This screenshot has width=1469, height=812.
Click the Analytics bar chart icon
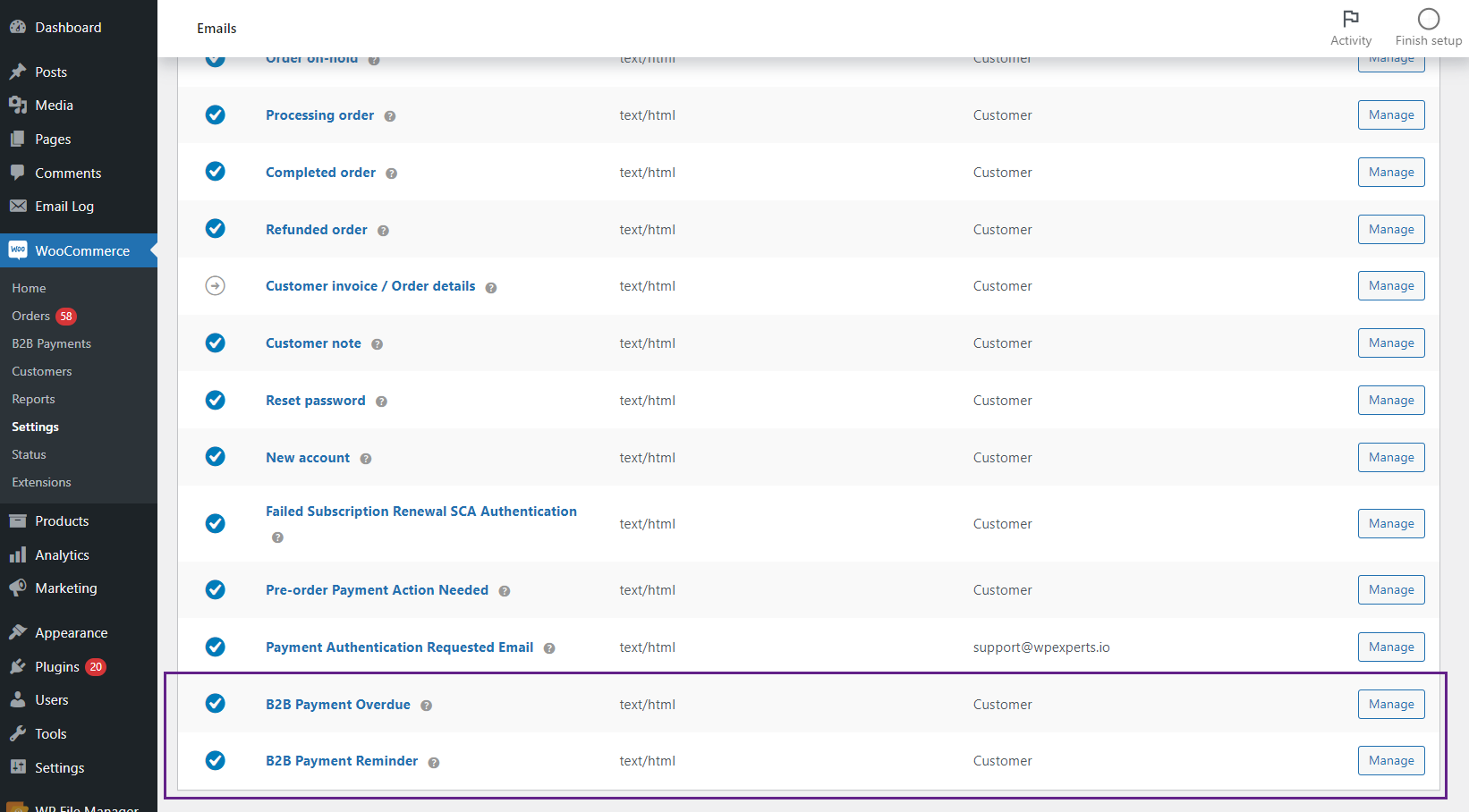pyautogui.click(x=18, y=554)
